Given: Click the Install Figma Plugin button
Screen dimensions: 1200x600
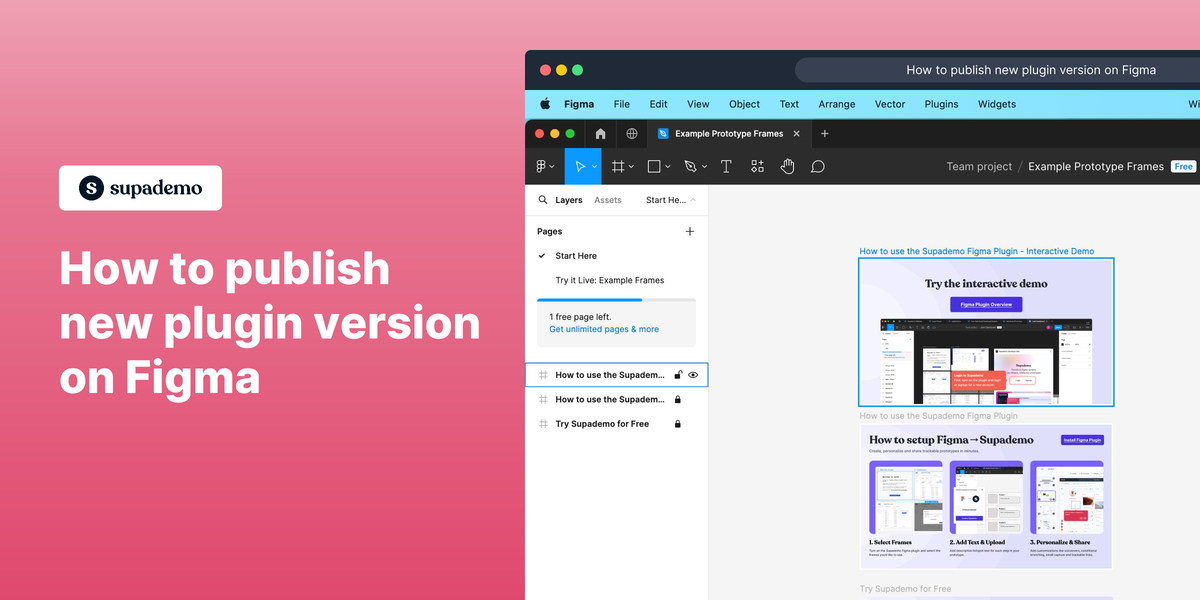Looking at the screenshot, I should click(x=1081, y=439).
